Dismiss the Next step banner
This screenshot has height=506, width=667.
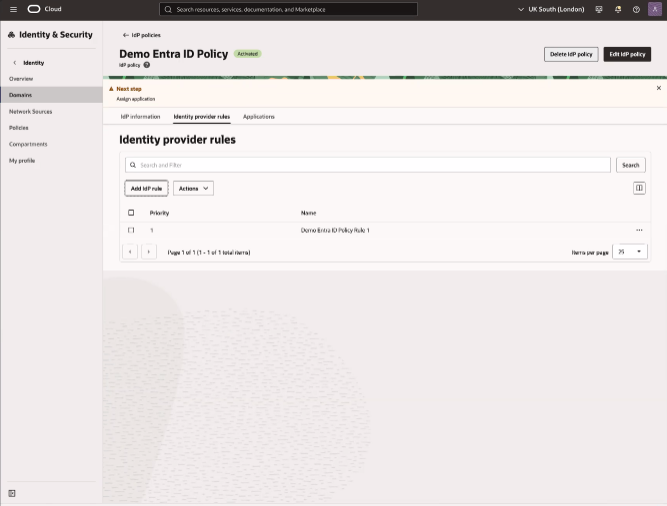pos(658,88)
